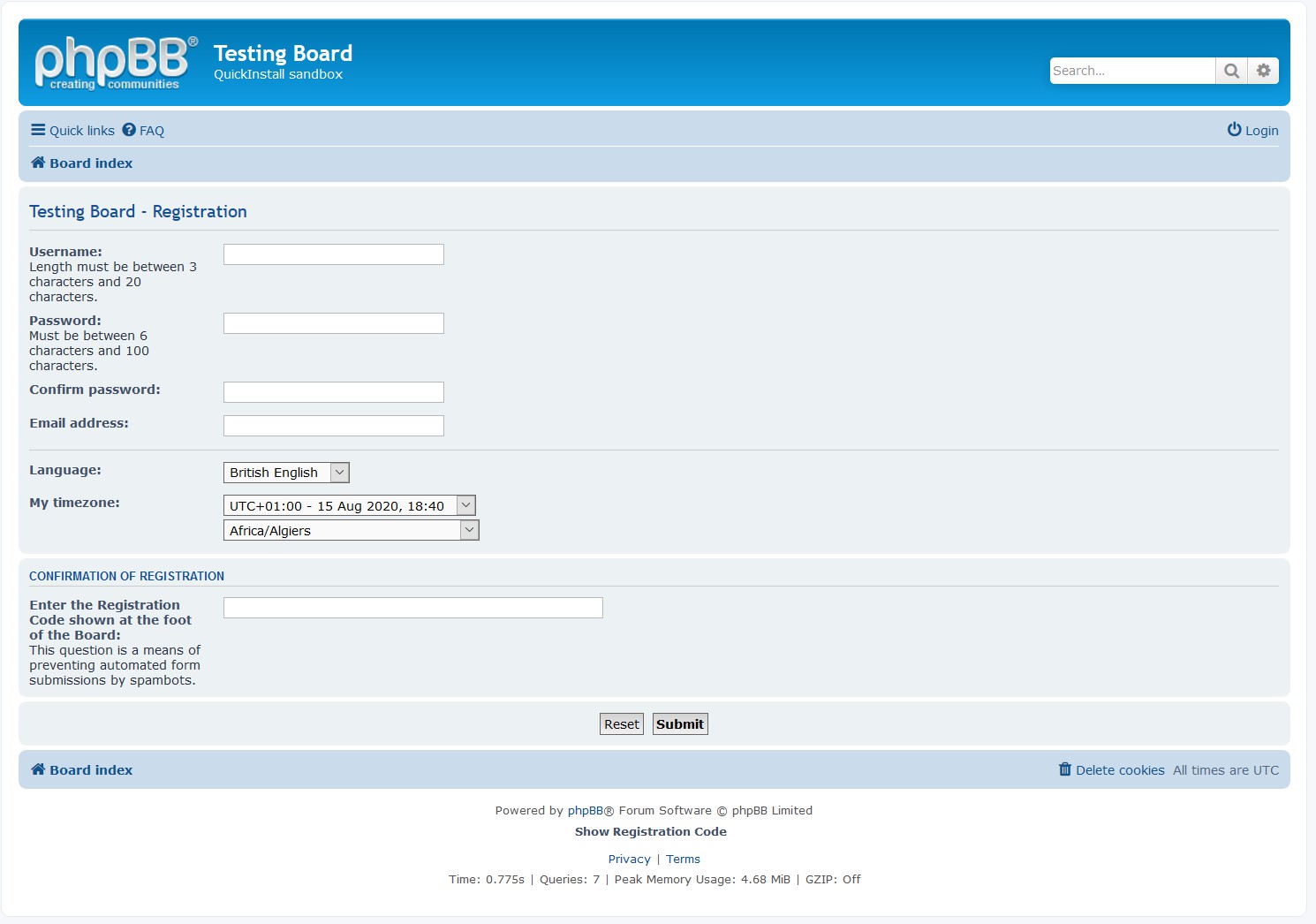Open the Privacy link
The height and width of the screenshot is (924, 1316).
click(x=629, y=859)
